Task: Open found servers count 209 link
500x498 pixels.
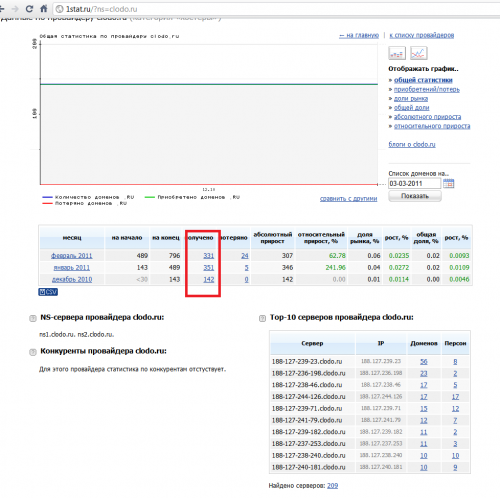Action: 332,486
